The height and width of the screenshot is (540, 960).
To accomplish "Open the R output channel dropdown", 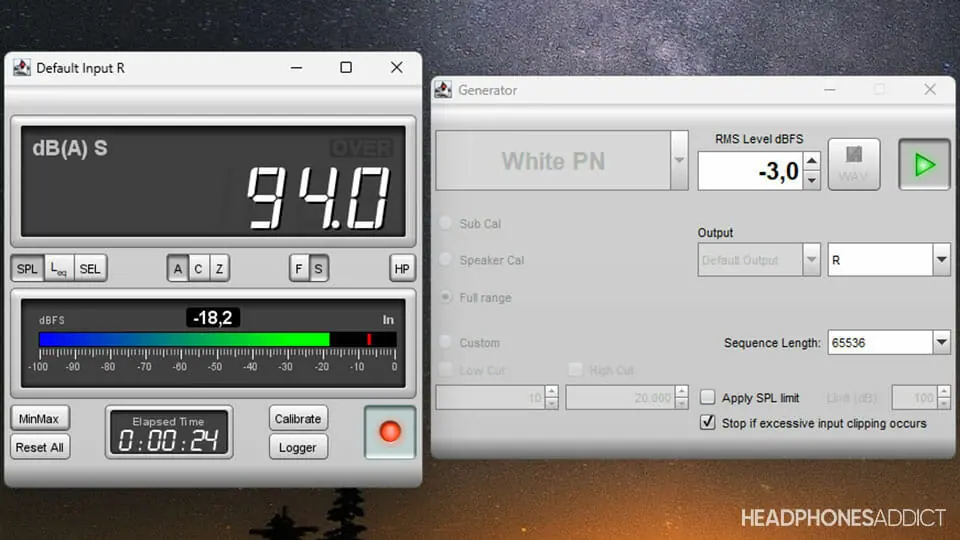I will (941, 260).
